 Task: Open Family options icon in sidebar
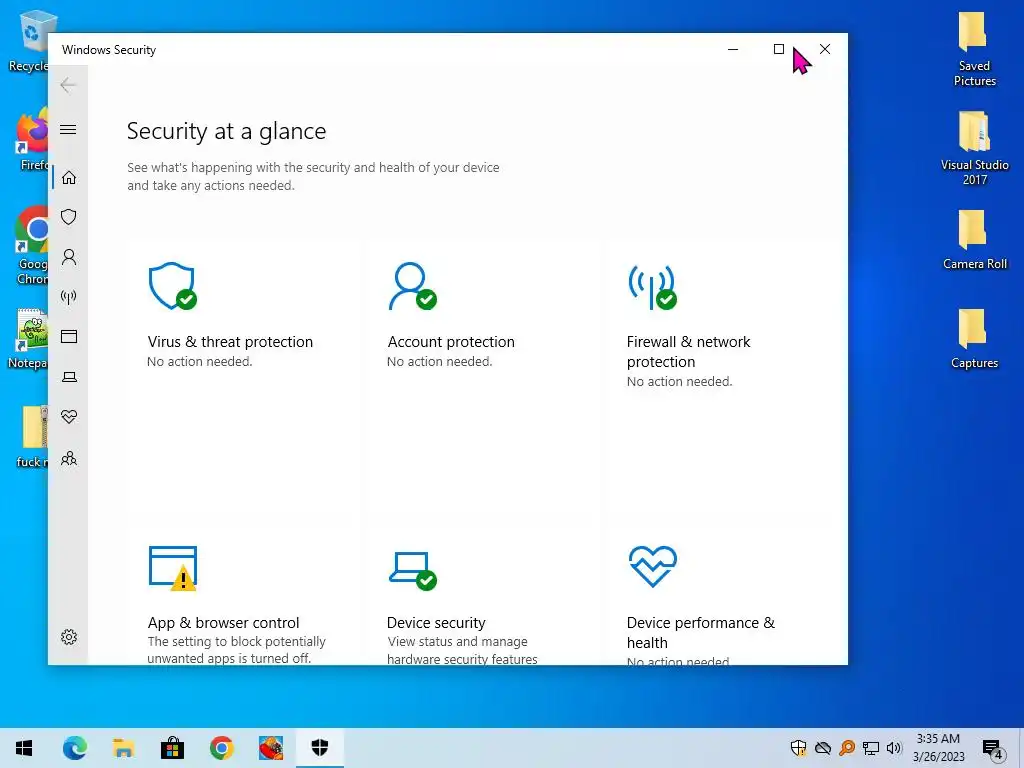pos(69,458)
